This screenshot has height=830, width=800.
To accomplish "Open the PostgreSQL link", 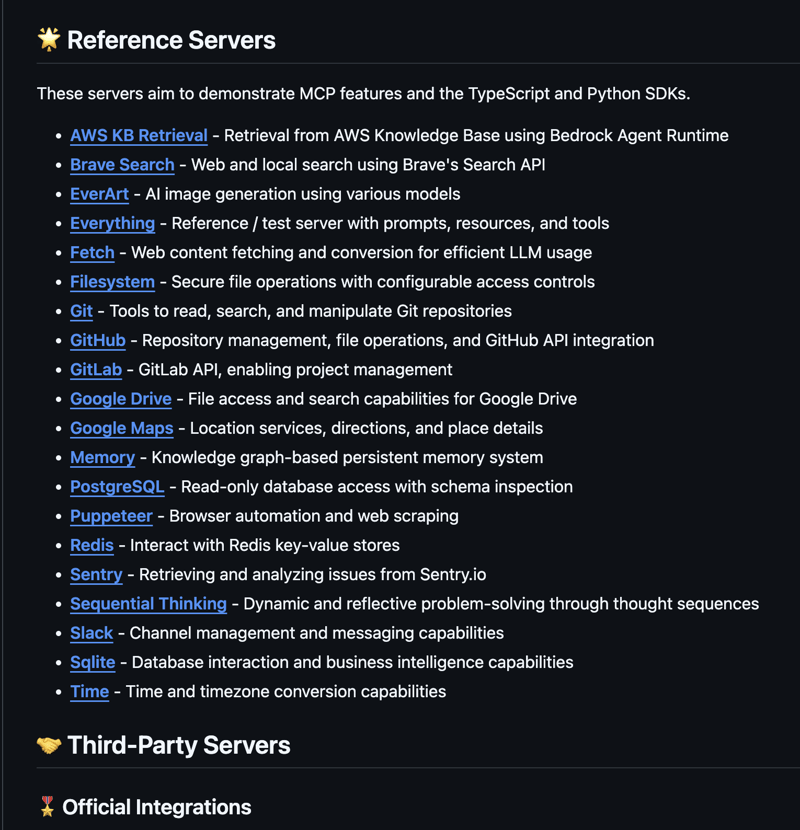I will (x=116, y=487).
